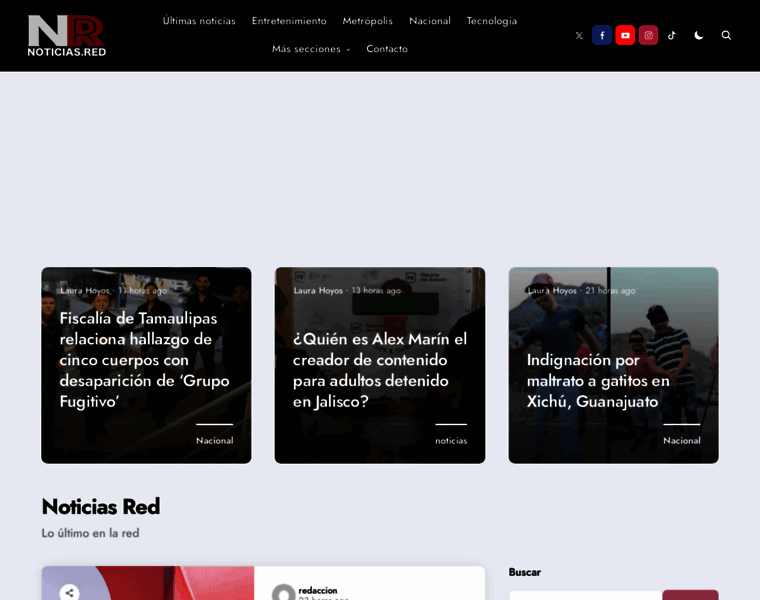Open Metrópolis section
Screen dimensions: 760x600
pyautogui.click(x=367, y=21)
